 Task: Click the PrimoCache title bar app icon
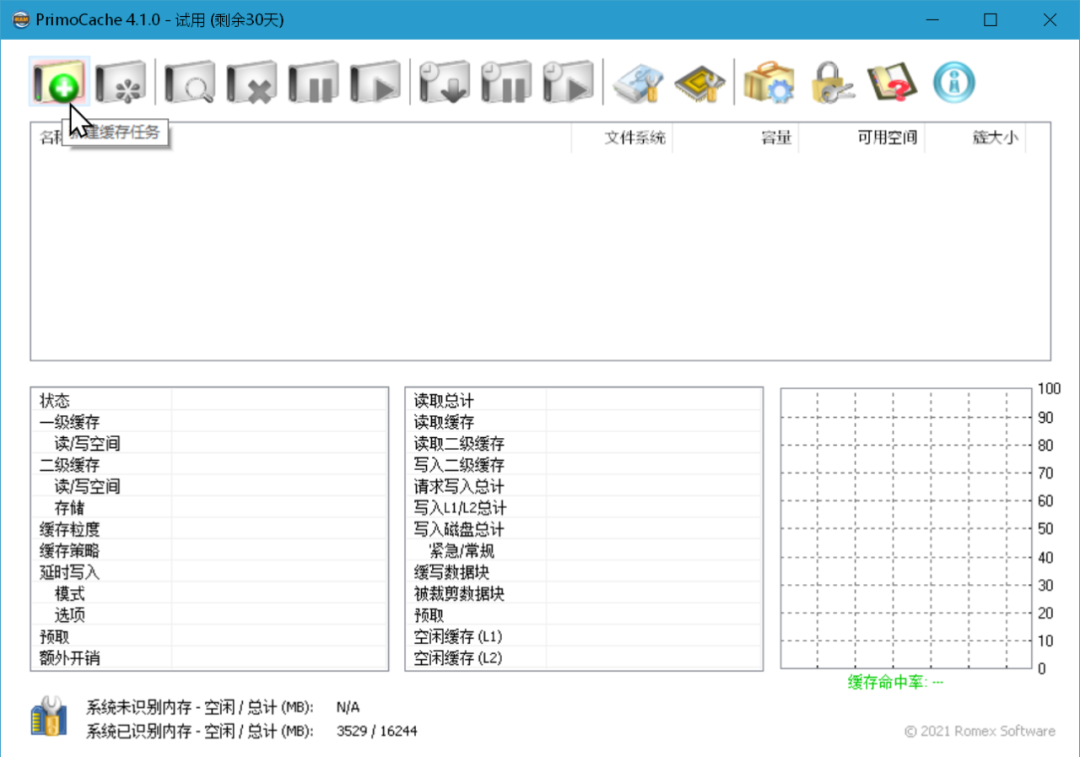[21, 19]
